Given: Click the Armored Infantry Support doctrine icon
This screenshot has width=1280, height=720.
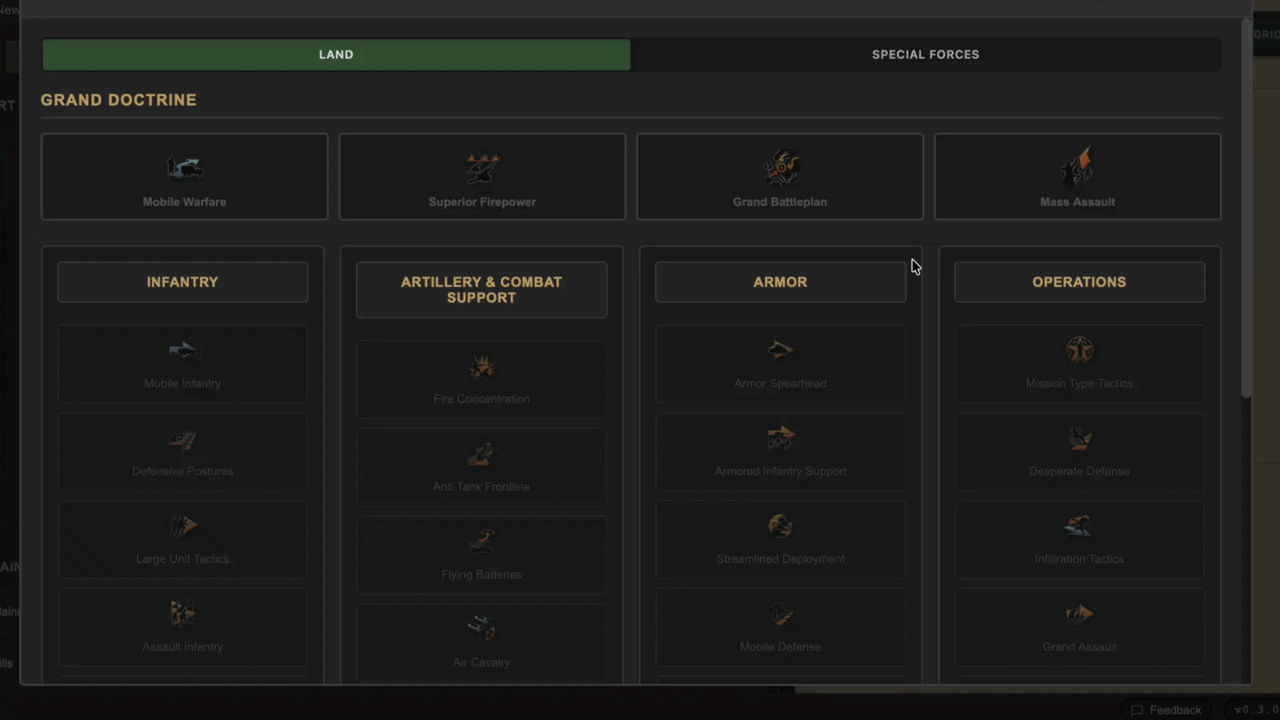Looking at the screenshot, I should click(x=780, y=438).
